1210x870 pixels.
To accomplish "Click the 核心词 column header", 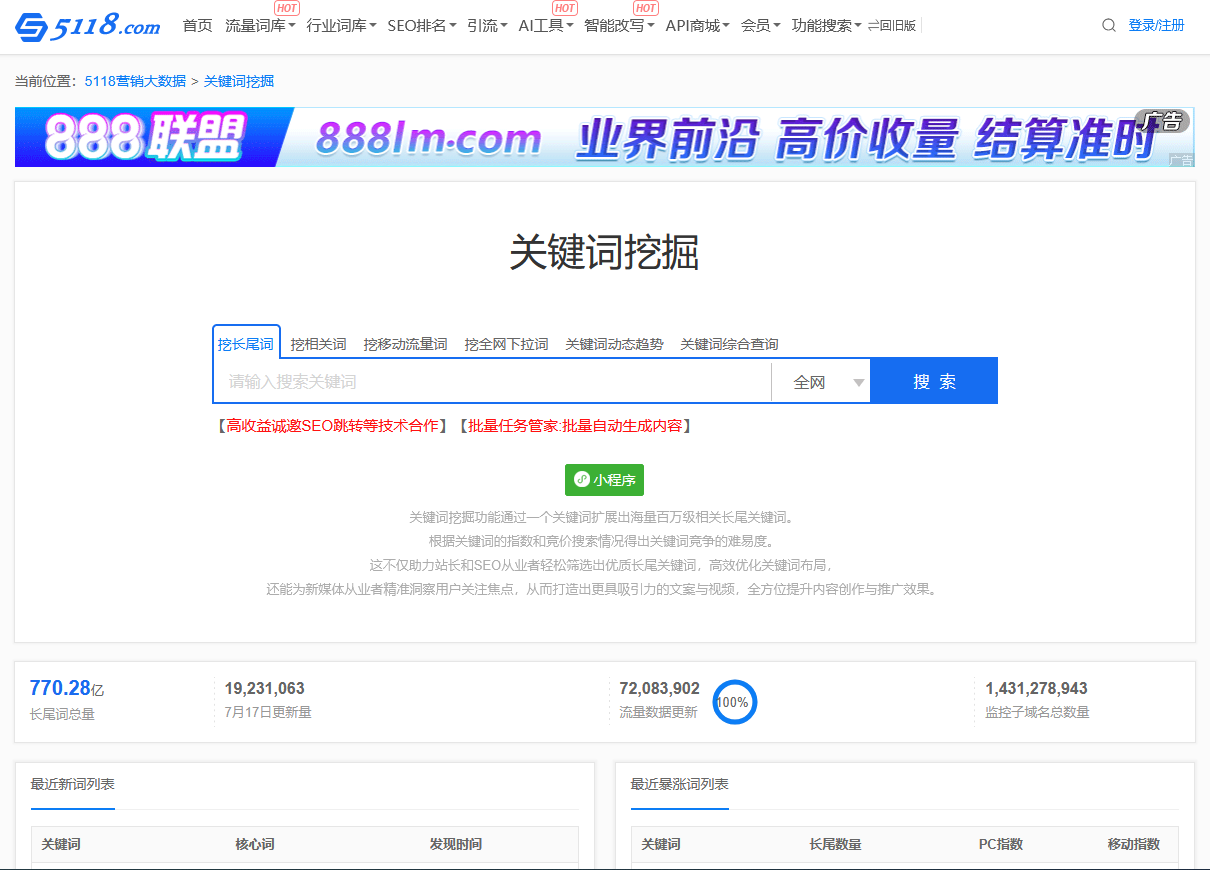I will point(255,844).
